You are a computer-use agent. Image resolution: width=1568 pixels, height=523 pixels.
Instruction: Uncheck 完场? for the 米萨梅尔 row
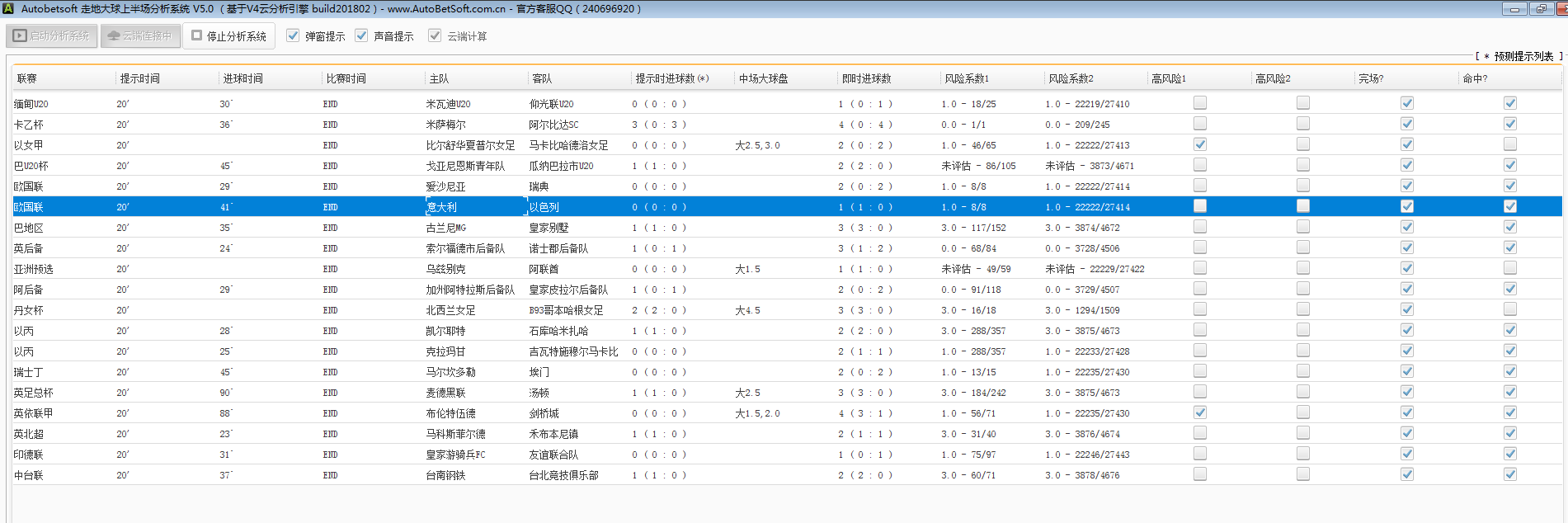click(1407, 124)
